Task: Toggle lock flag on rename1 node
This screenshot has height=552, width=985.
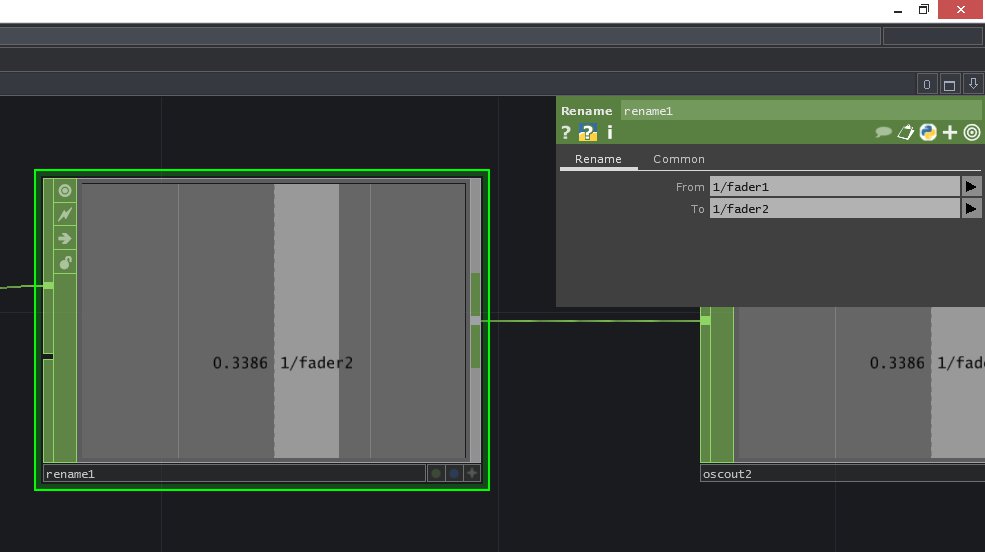Action: (x=65, y=263)
